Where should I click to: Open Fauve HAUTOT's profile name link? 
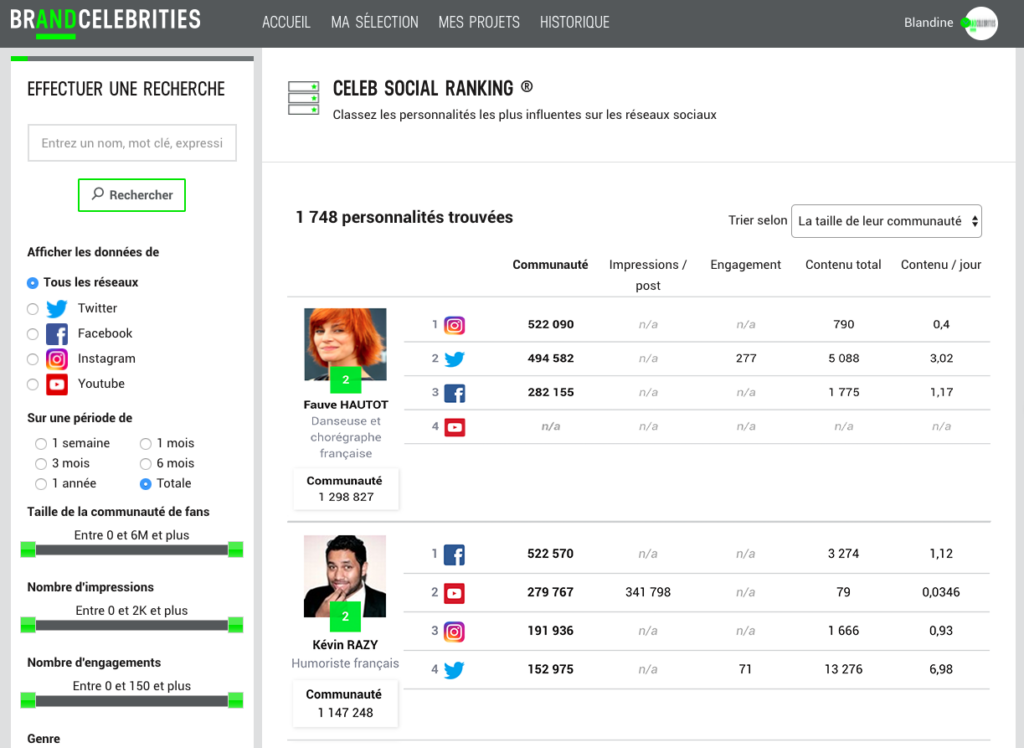pos(345,405)
